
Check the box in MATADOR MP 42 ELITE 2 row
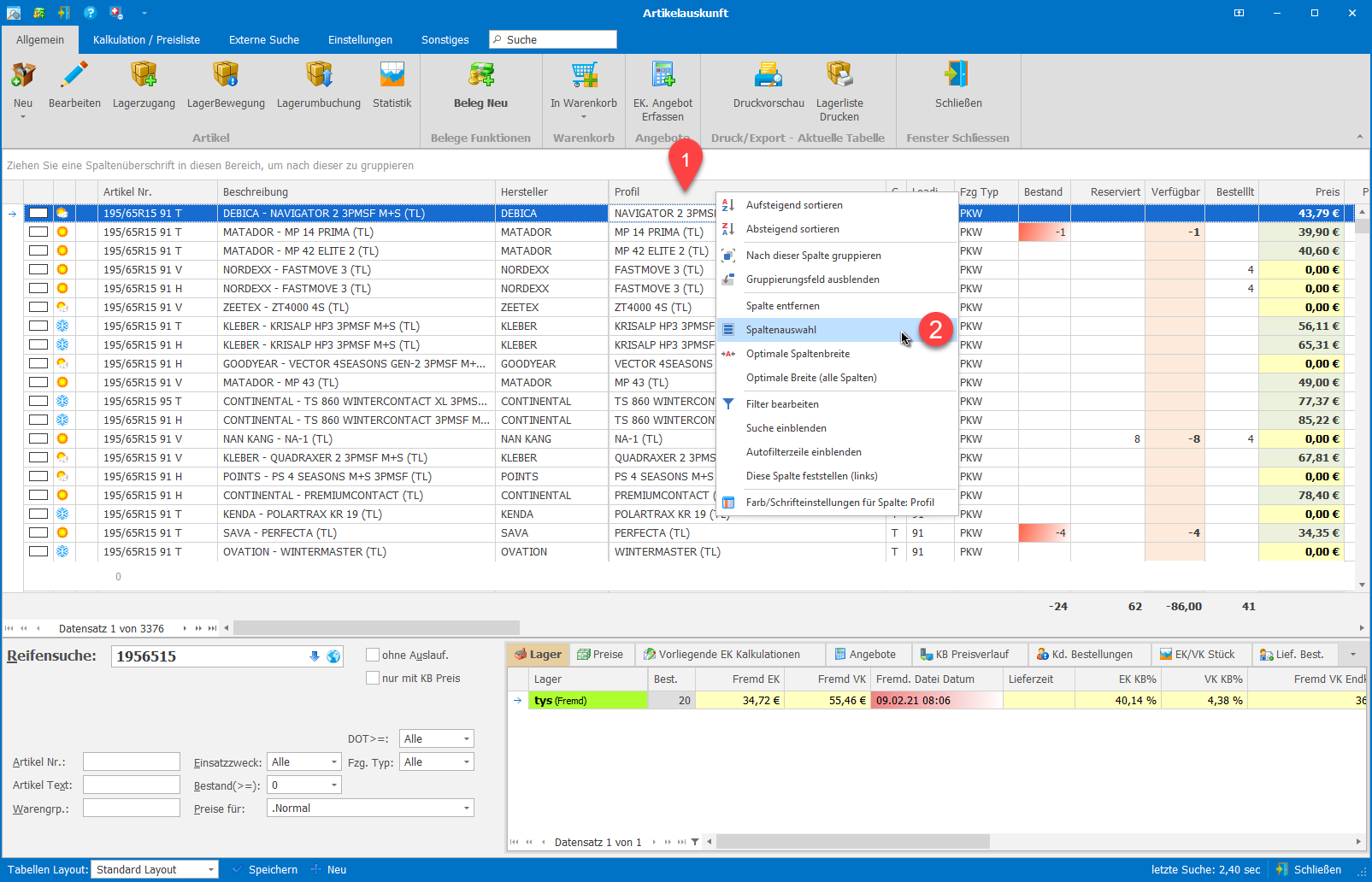38,250
